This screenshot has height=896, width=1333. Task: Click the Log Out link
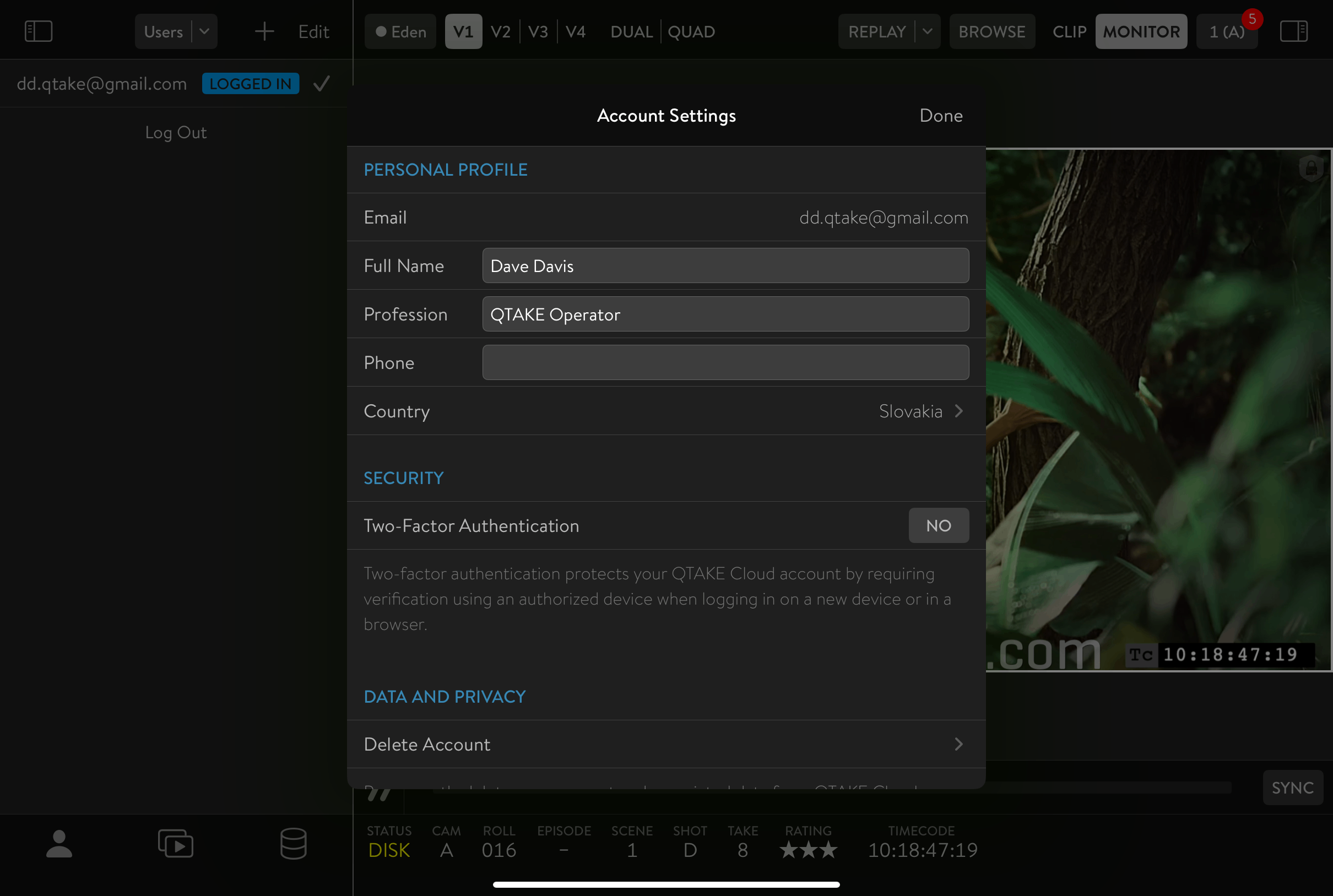(176, 133)
